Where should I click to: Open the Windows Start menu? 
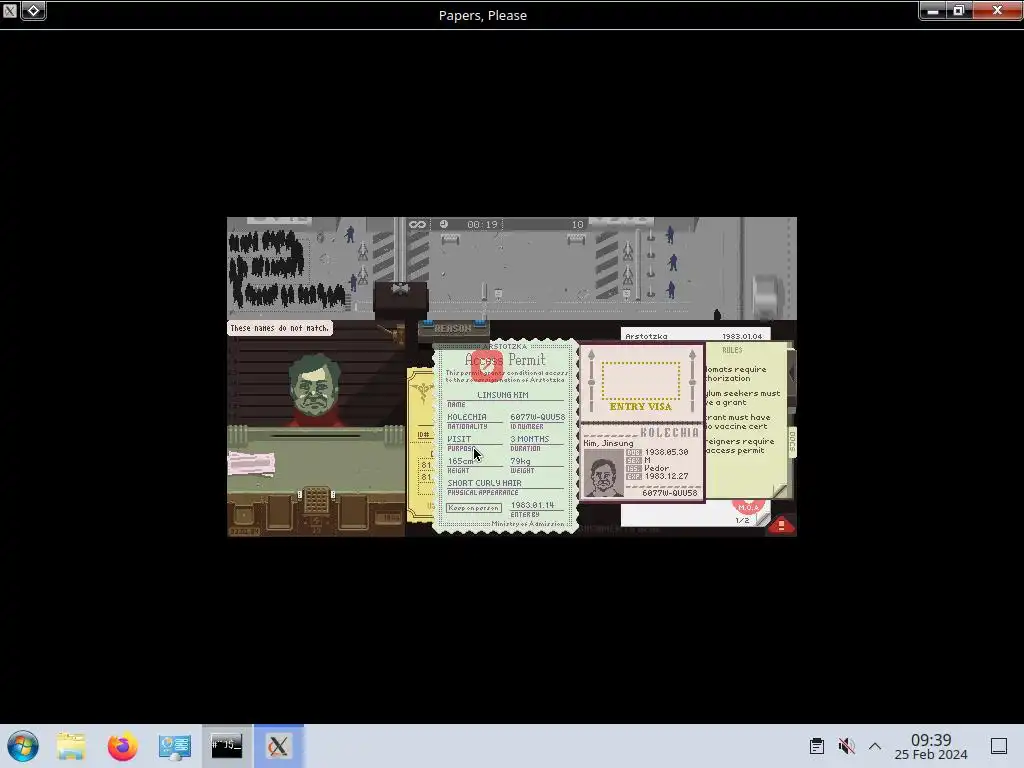(23, 746)
